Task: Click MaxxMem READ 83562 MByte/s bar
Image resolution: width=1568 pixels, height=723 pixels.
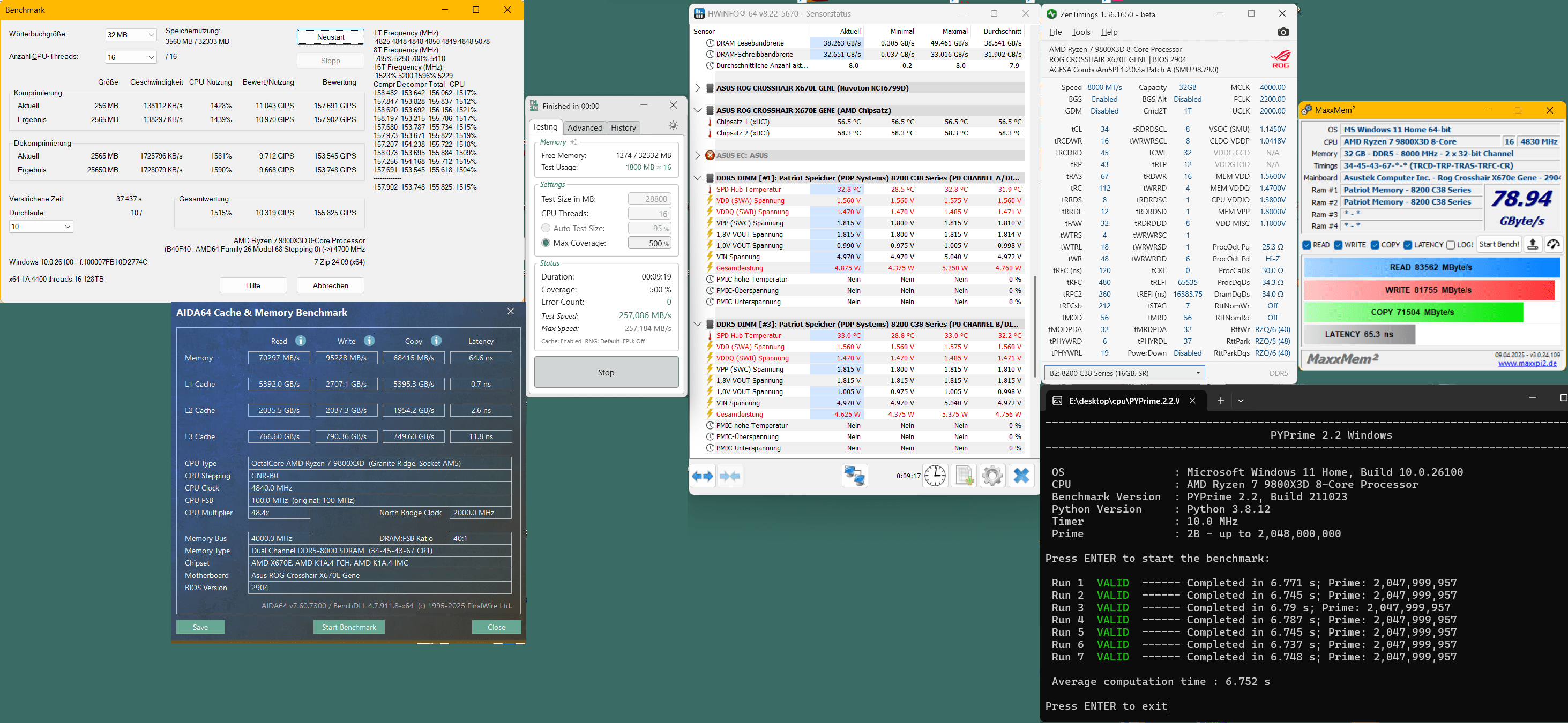Action: [1432, 268]
